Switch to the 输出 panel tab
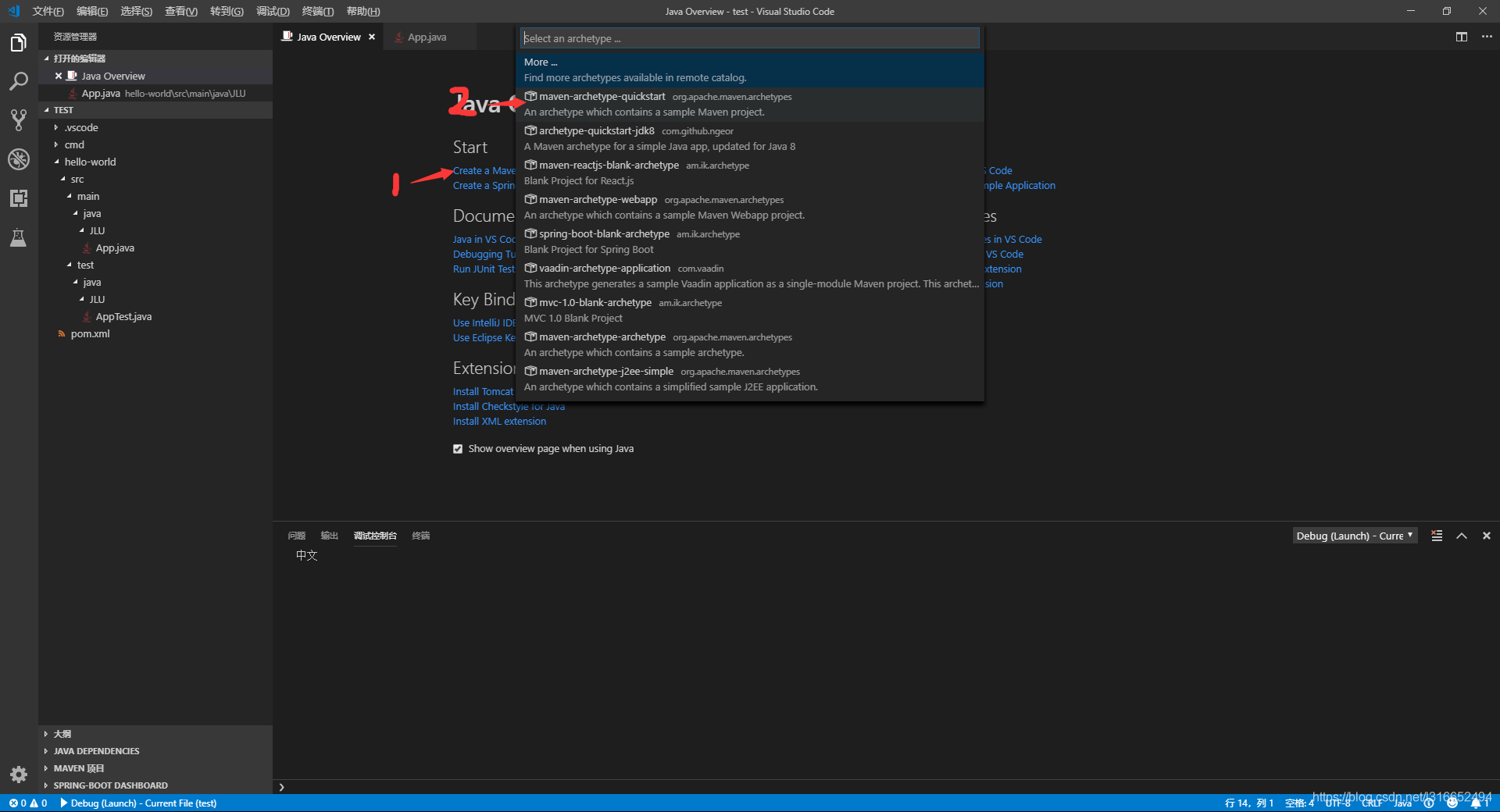 [x=329, y=536]
